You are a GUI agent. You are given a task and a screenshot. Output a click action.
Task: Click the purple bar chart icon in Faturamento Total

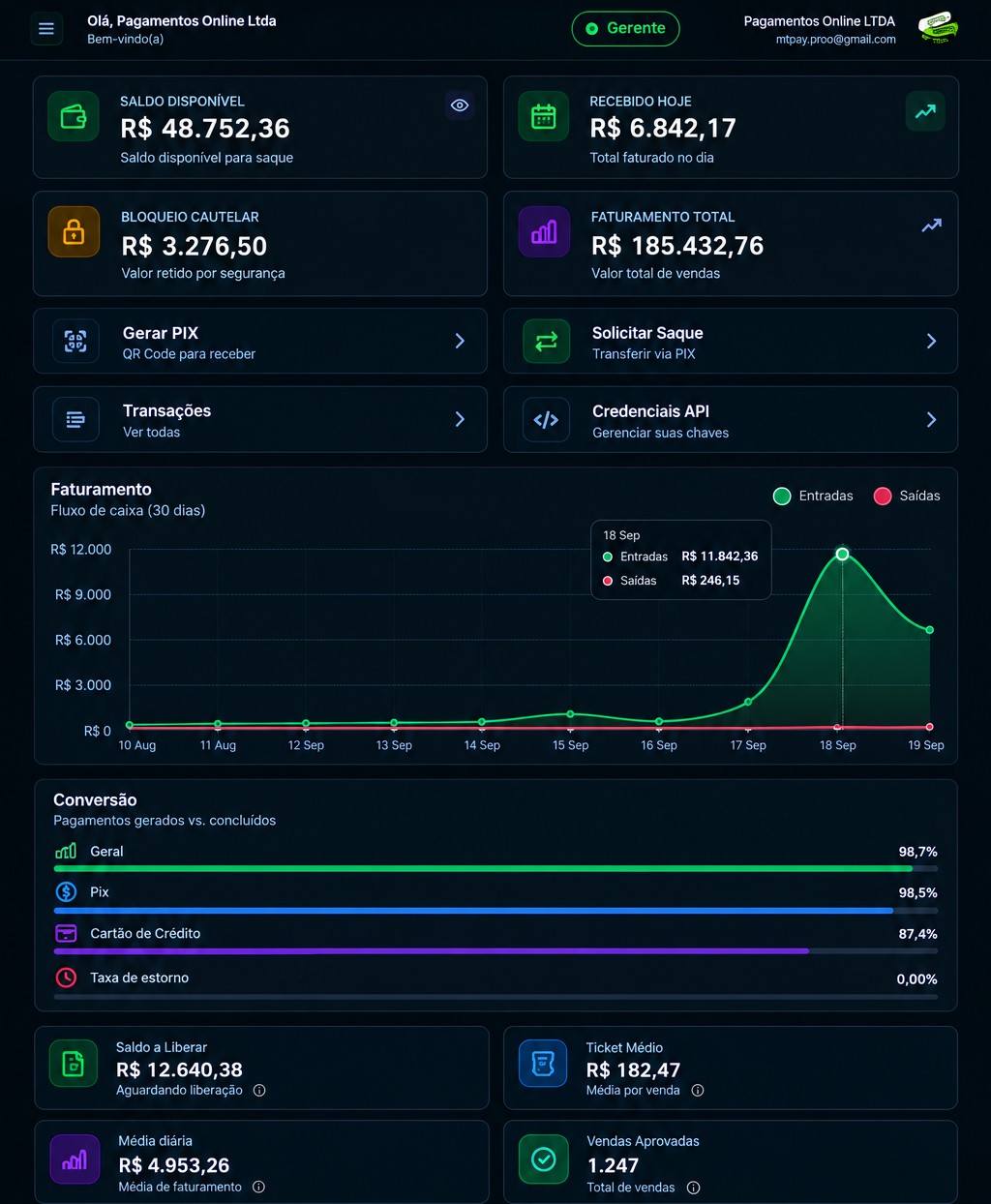coord(544,232)
